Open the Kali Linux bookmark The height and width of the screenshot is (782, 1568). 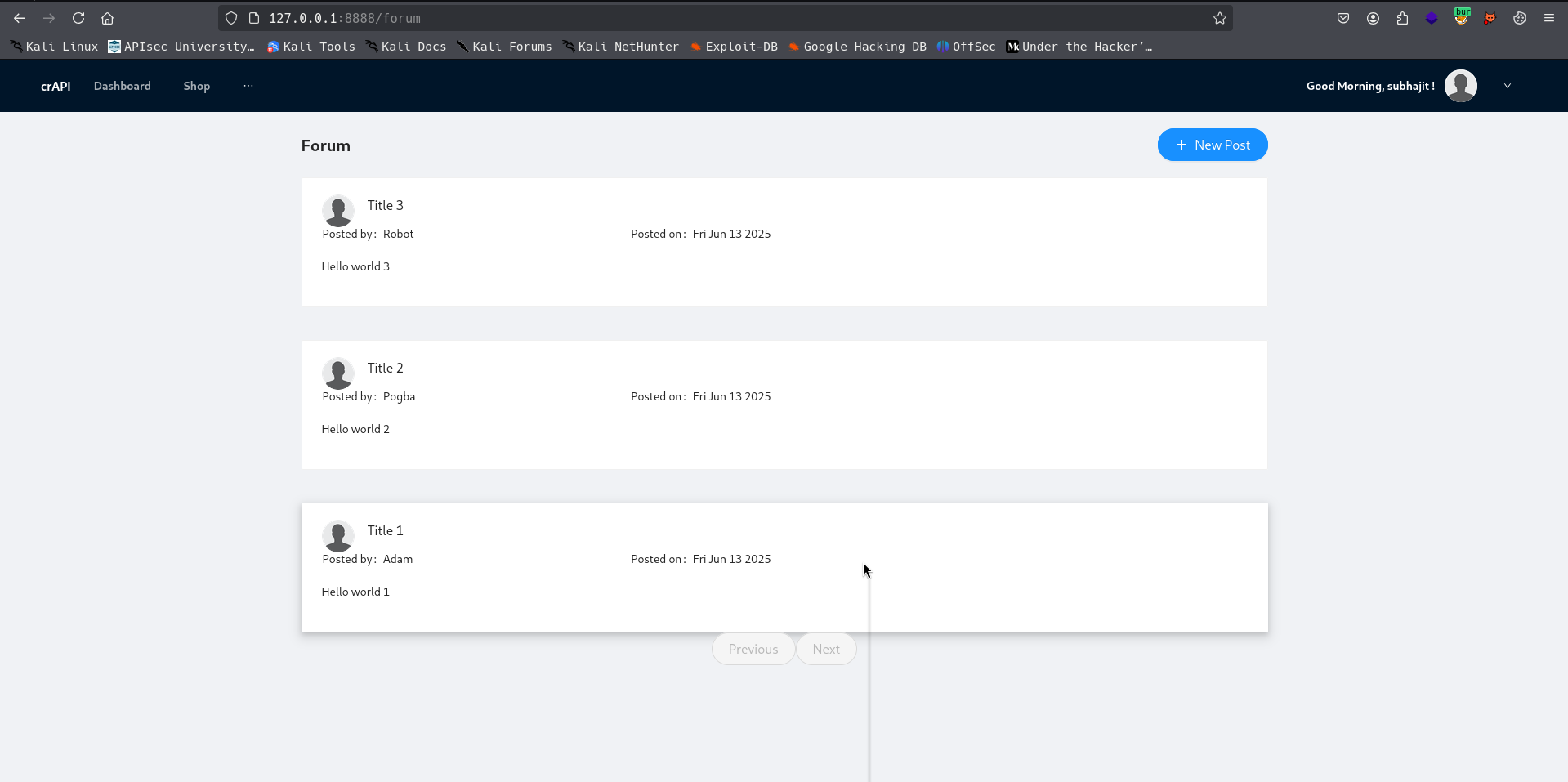point(54,47)
